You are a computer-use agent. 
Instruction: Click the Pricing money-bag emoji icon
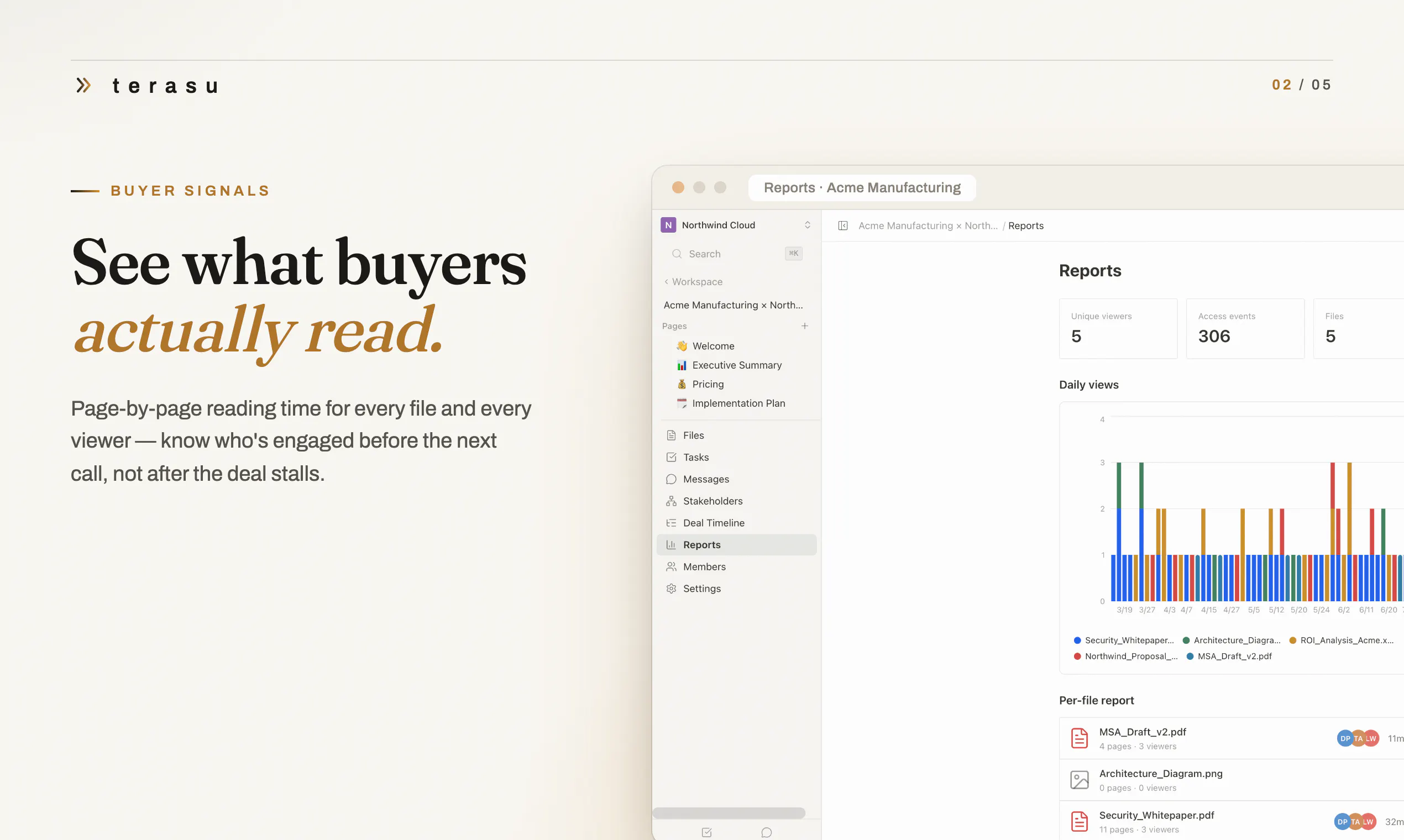pyautogui.click(x=682, y=384)
